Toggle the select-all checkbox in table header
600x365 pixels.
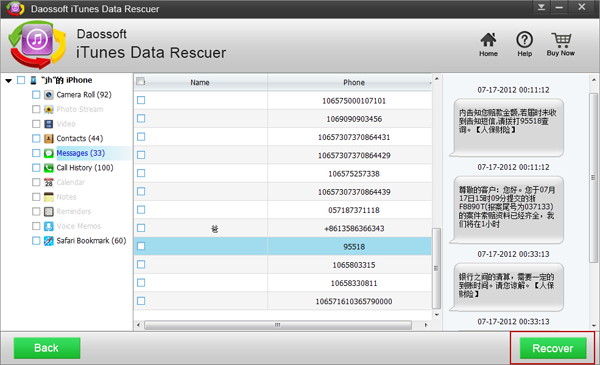[140, 81]
